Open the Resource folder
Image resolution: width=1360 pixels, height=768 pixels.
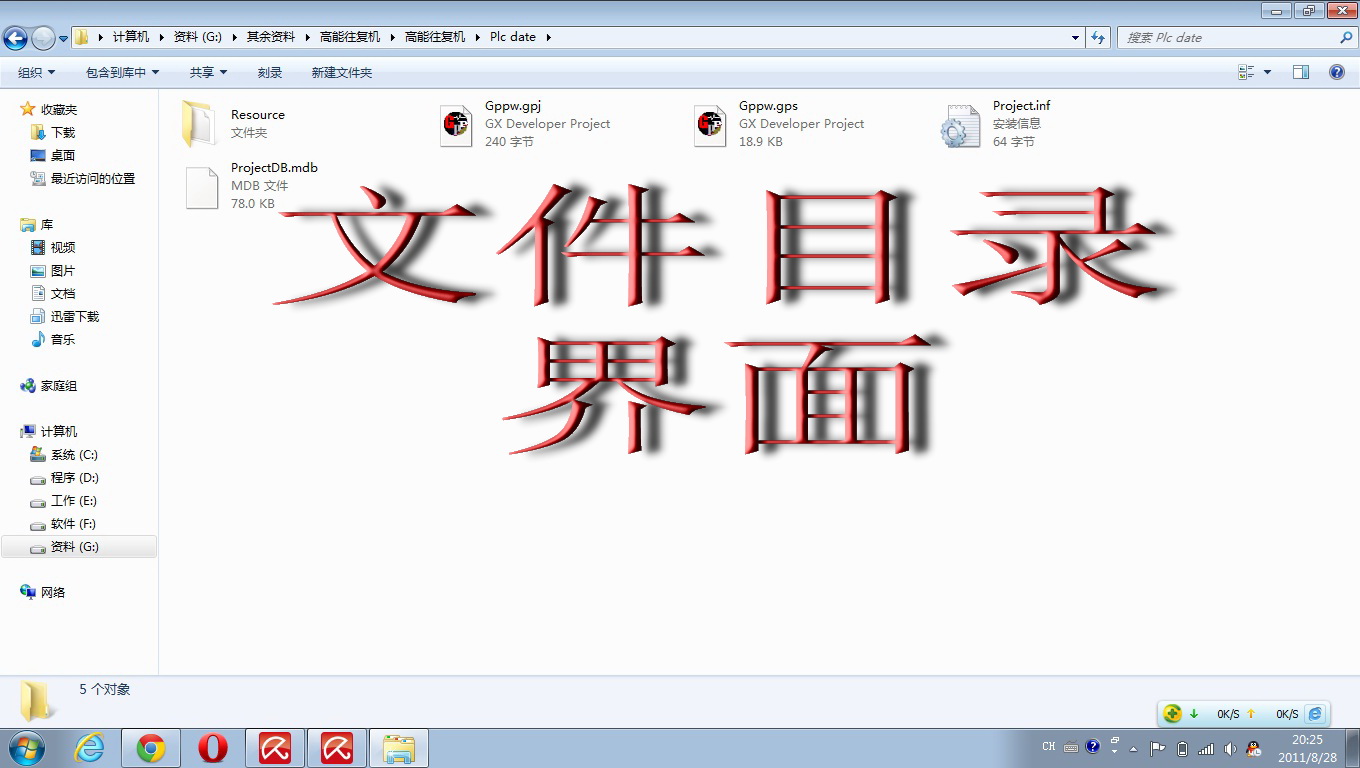[200, 124]
